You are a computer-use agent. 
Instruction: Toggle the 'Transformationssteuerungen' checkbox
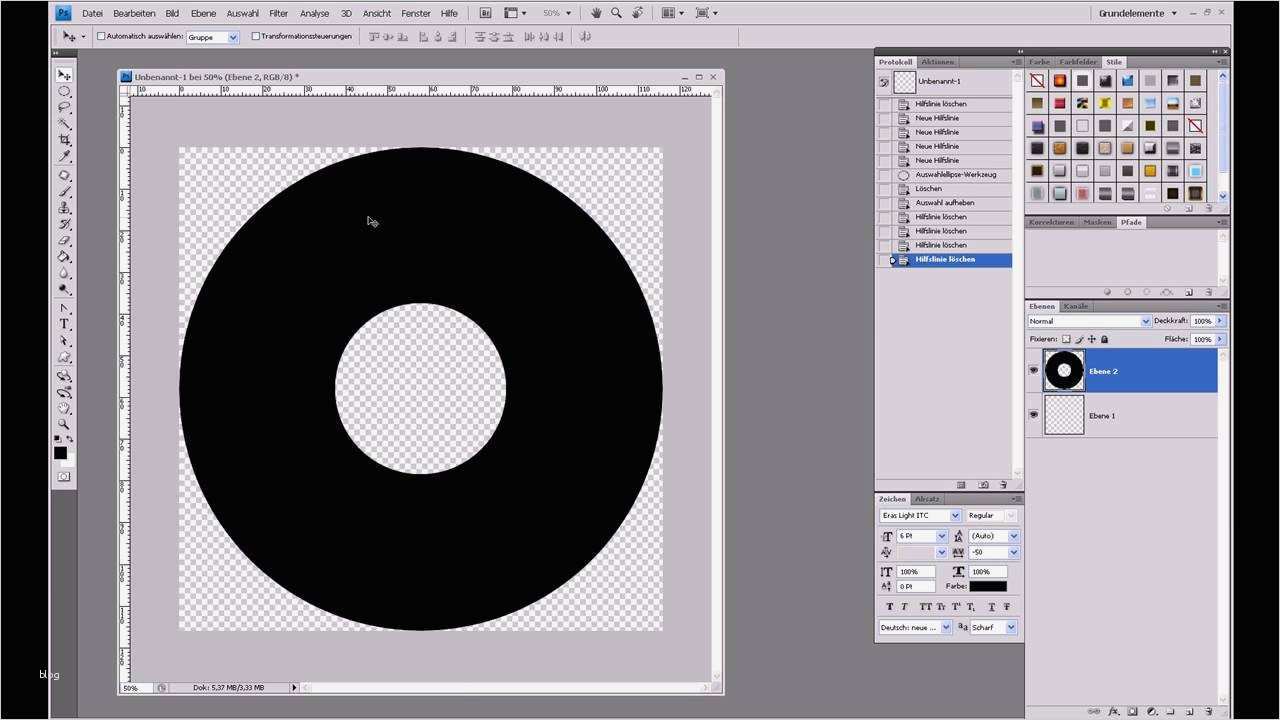(x=256, y=36)
